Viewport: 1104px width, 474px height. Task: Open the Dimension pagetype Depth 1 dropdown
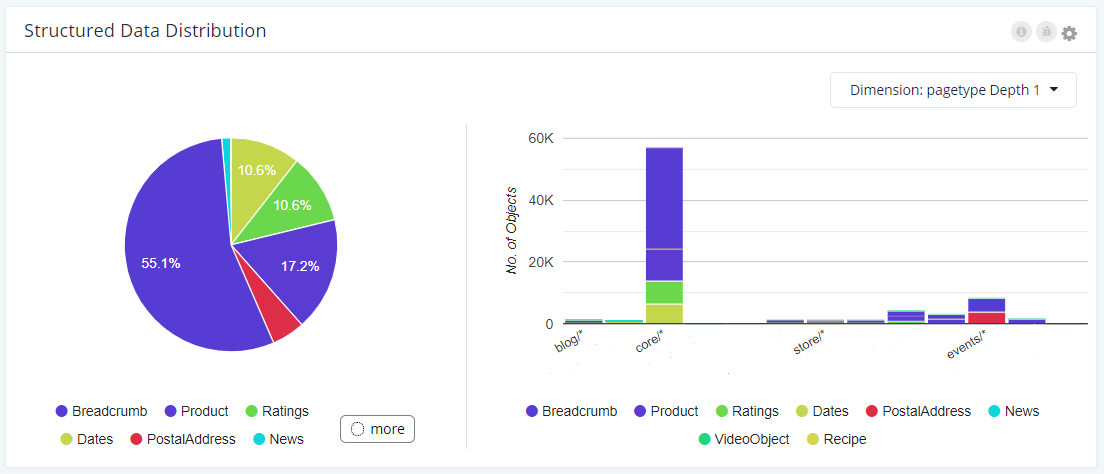953,90
